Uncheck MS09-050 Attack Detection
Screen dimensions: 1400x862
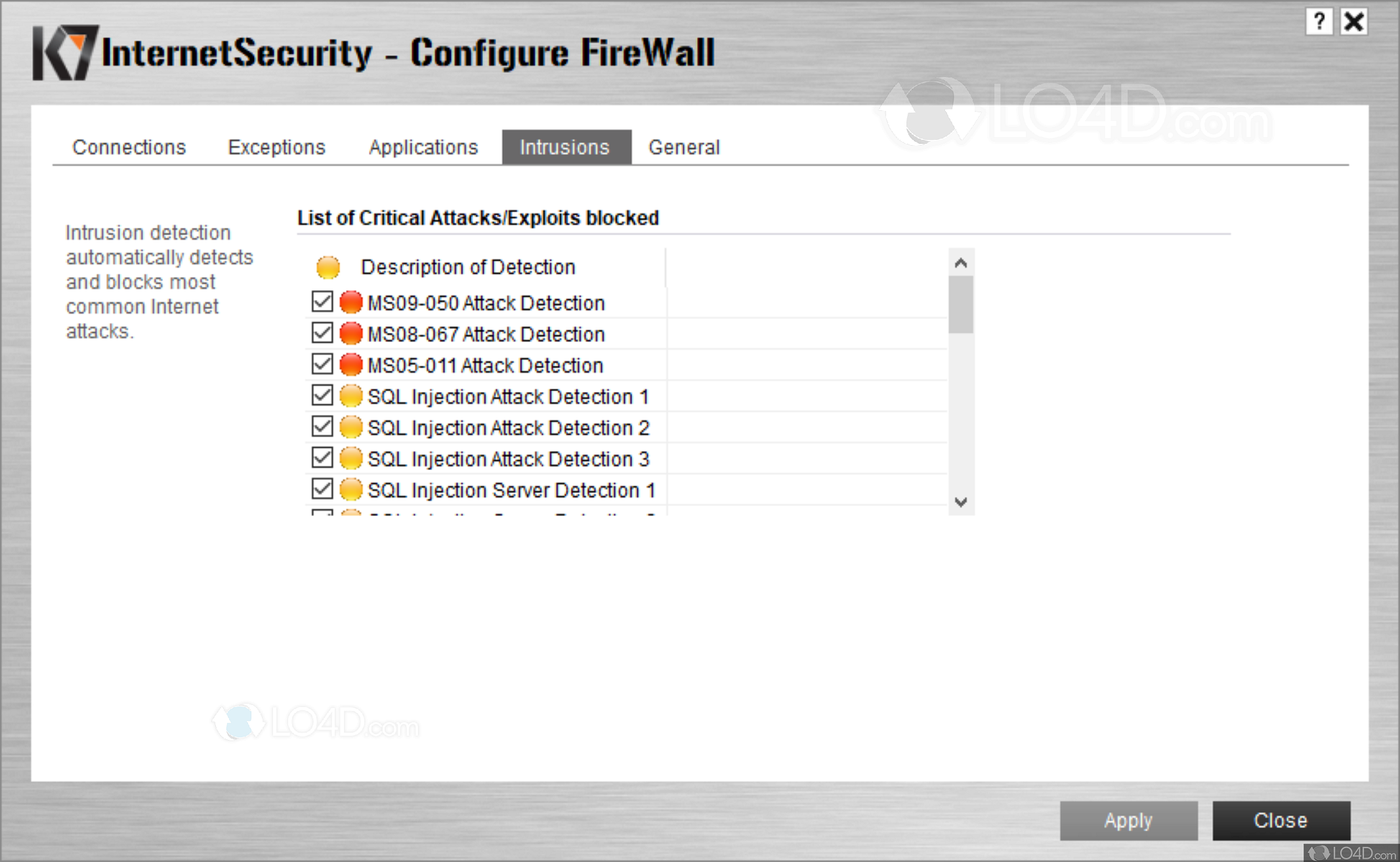coord(322,302)
